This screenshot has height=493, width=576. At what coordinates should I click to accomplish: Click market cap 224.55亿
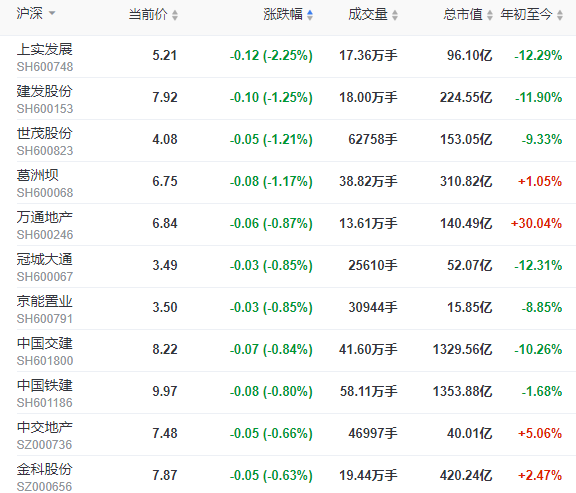click(x=466, y=97)
